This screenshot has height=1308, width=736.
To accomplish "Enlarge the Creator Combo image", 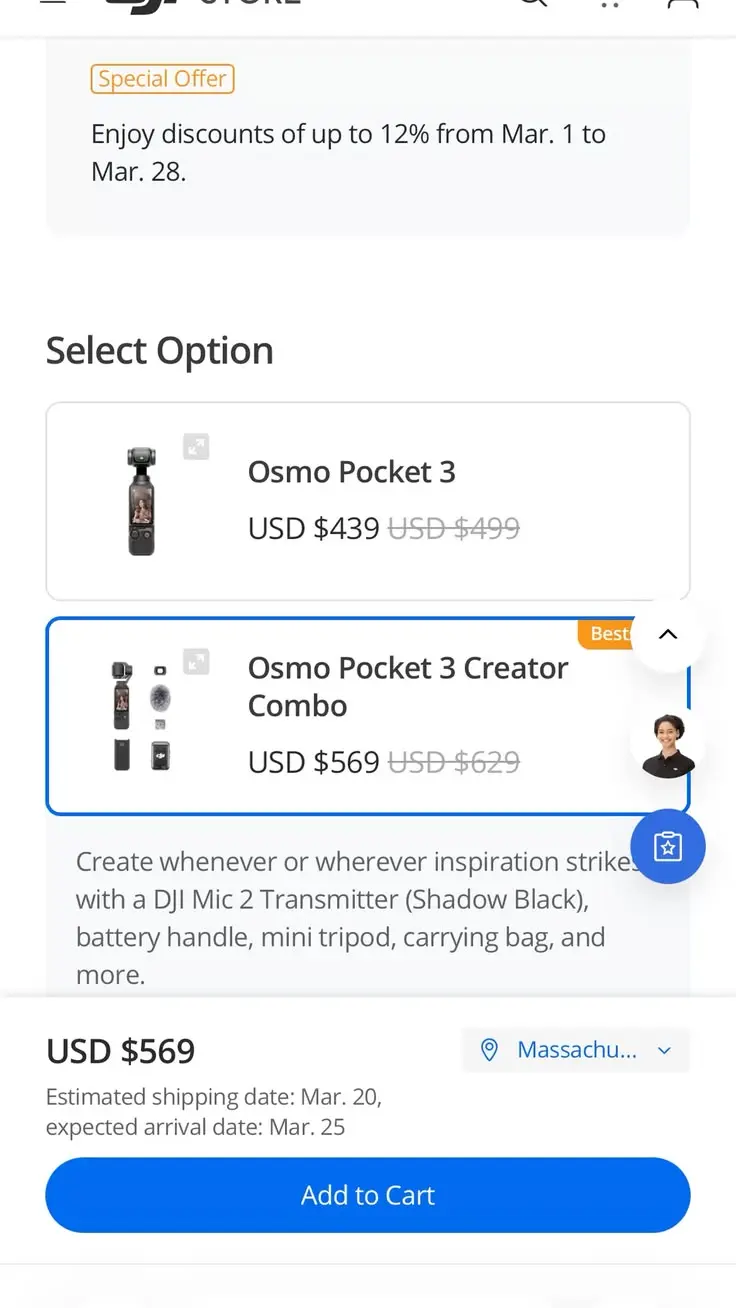I will (x=196, y=661).
